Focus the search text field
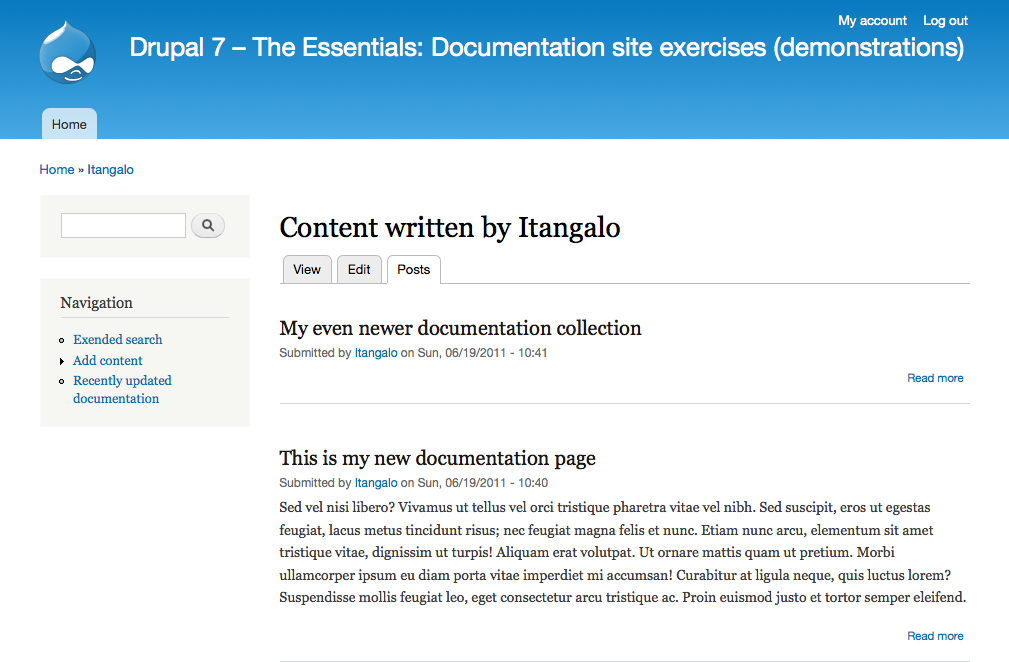1009x662 pixels. click(123, 226)
